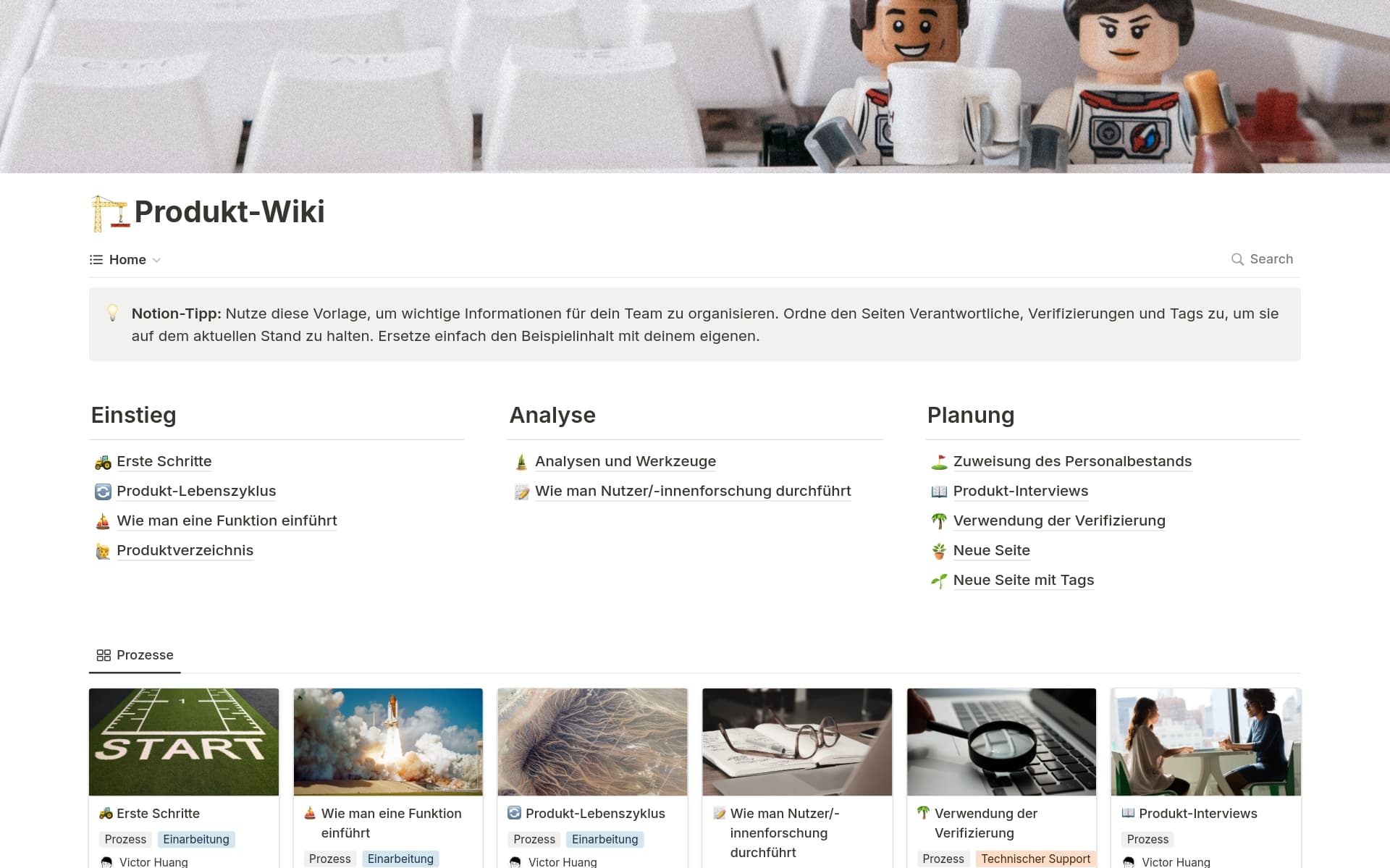Viewport: 1390px width, 868px height.
Task: Click the lightbulb icon in Notion-Tipp callout
Action: (x=112, y=313)
